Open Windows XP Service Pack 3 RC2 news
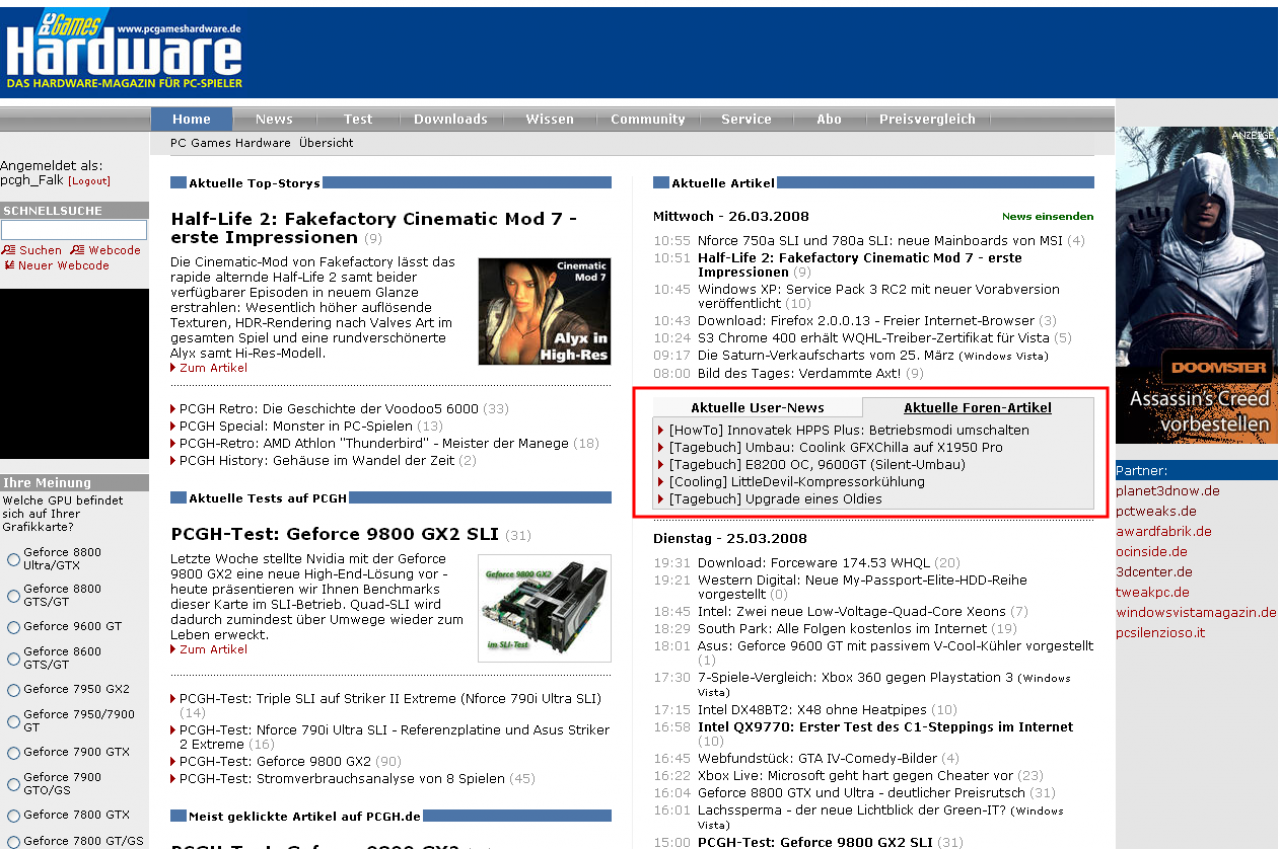Viewport: 1280px width, 849px height. pyautogui.click(x=878, y=296)
